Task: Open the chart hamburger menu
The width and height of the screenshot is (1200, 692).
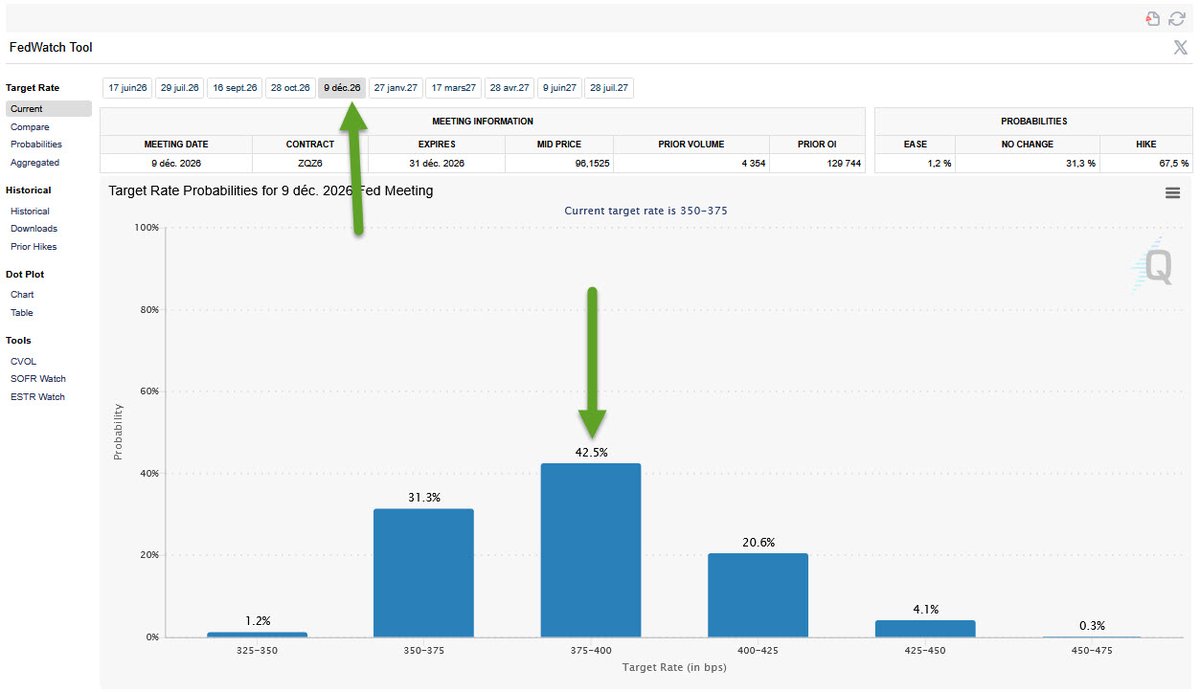Action: tap(1173, 193)
